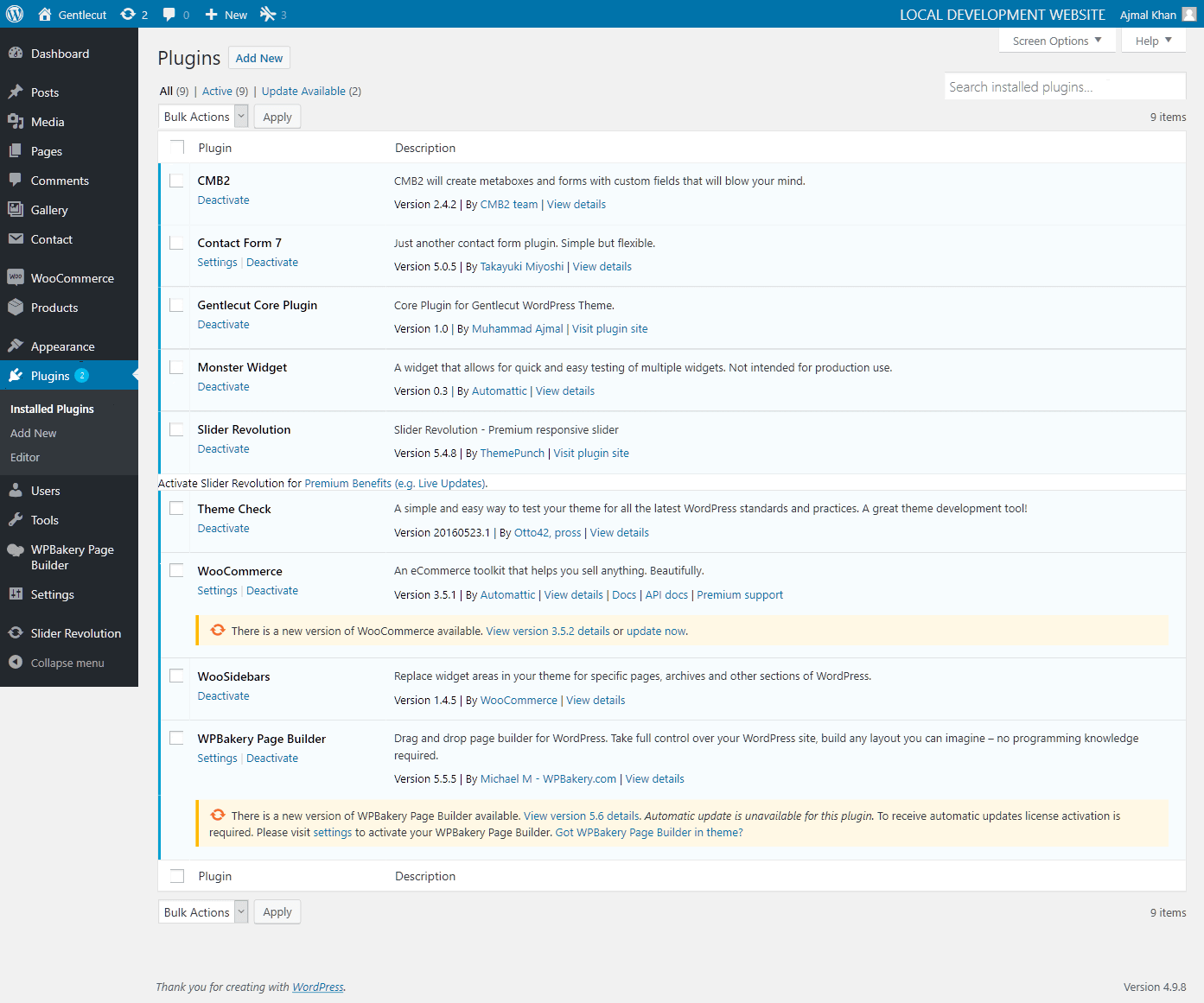Select the WooCommerce plugin checkbox
This screenshot has height=1003, width=1204.
tap(176, 571)
